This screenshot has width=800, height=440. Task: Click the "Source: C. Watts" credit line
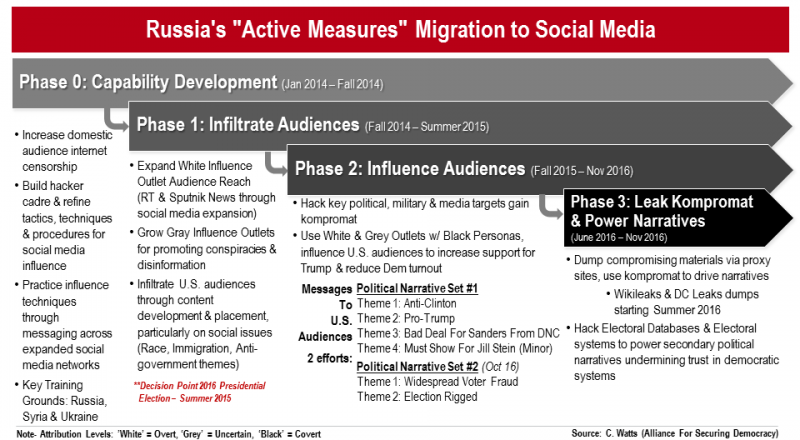click(x=675, y=433)
